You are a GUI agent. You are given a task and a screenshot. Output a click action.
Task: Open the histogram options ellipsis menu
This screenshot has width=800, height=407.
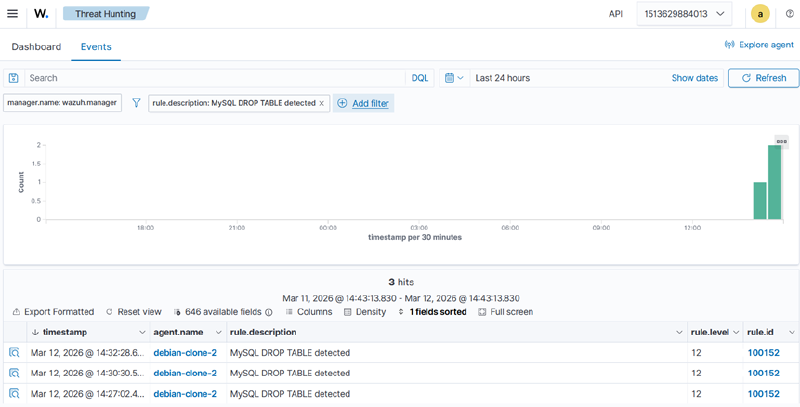(x=782, y=141)
